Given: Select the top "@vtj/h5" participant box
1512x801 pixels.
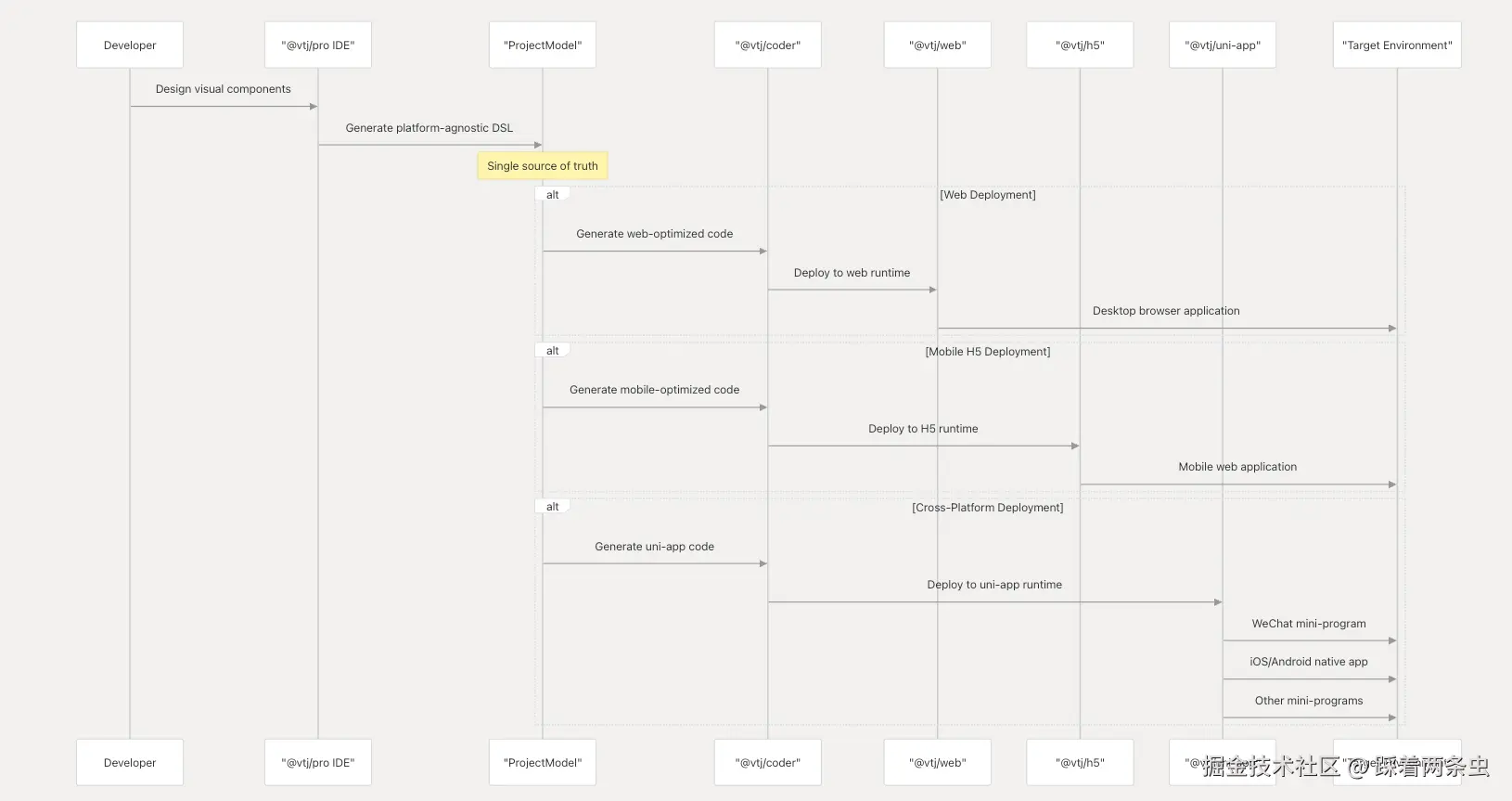Looking at the screenshot, I should point(1080,45).
